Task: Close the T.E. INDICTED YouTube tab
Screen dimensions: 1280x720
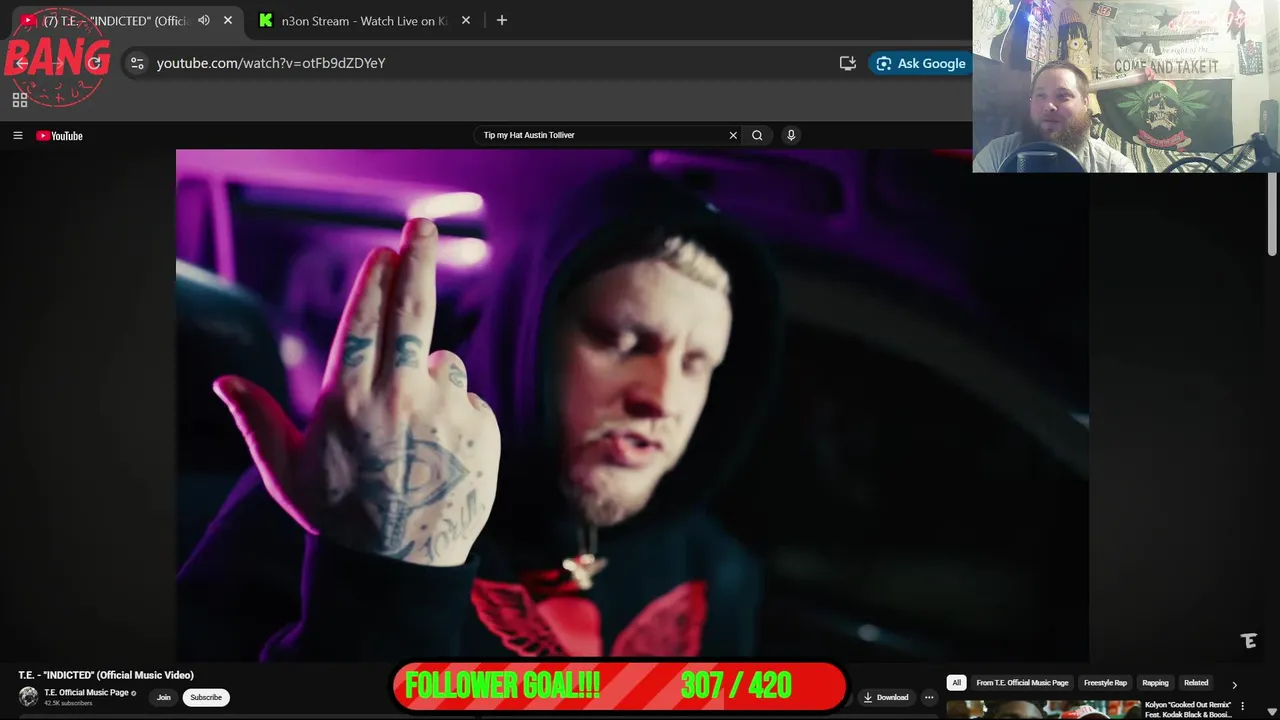Action: point(228,20)
